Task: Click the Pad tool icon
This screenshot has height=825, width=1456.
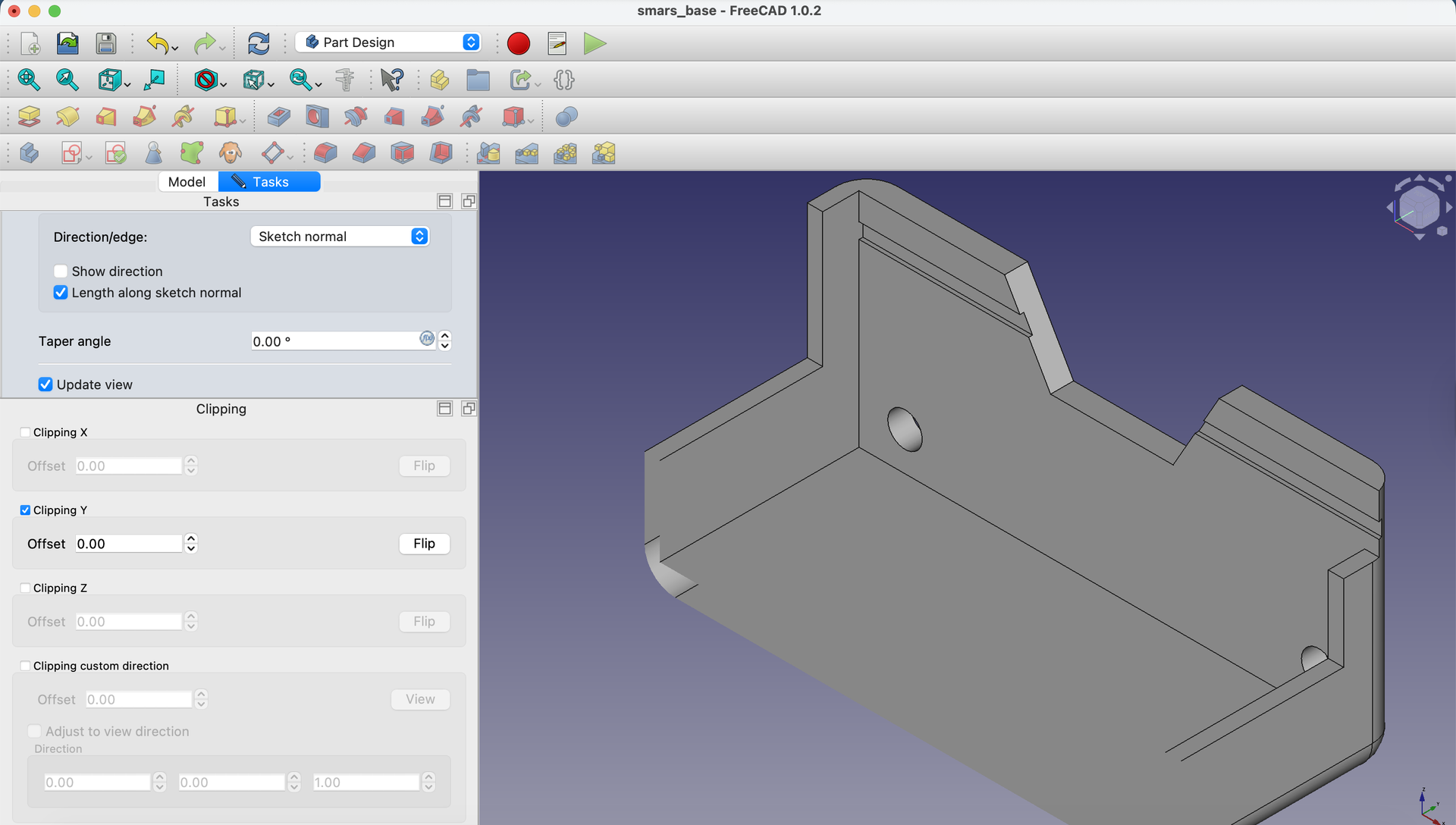Action: [29, 116]
